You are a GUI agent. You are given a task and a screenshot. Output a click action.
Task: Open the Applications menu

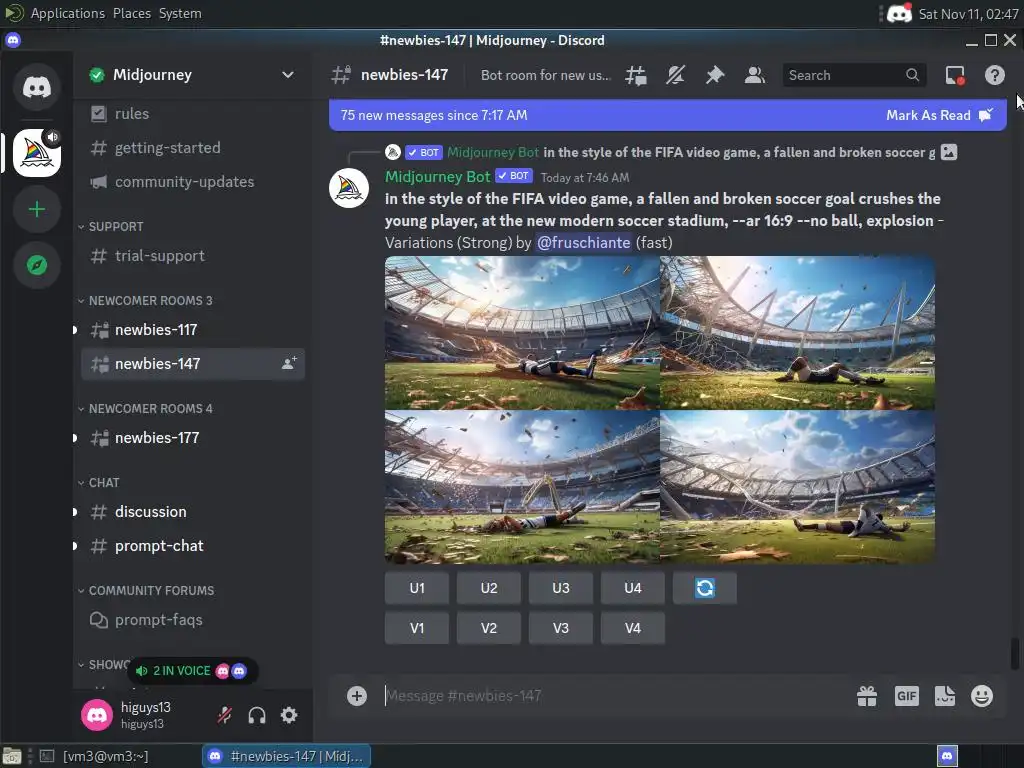coord(67,13)
